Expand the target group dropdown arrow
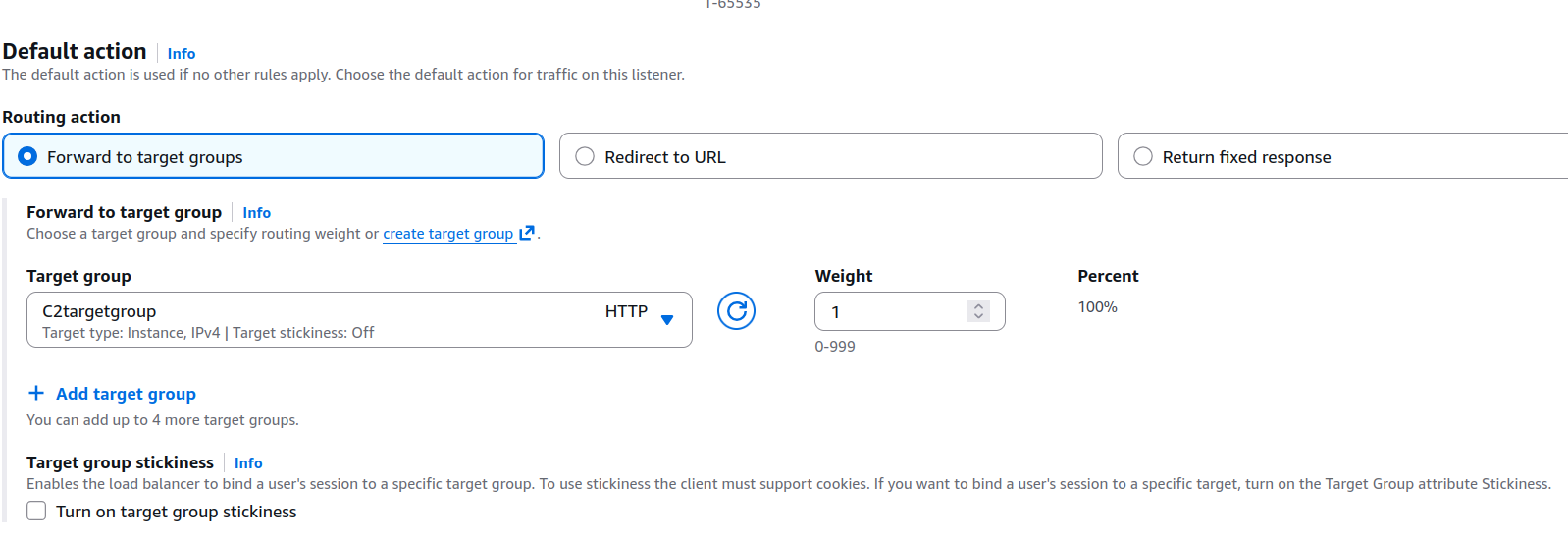1568x542 pixels. tap(667, 320)
